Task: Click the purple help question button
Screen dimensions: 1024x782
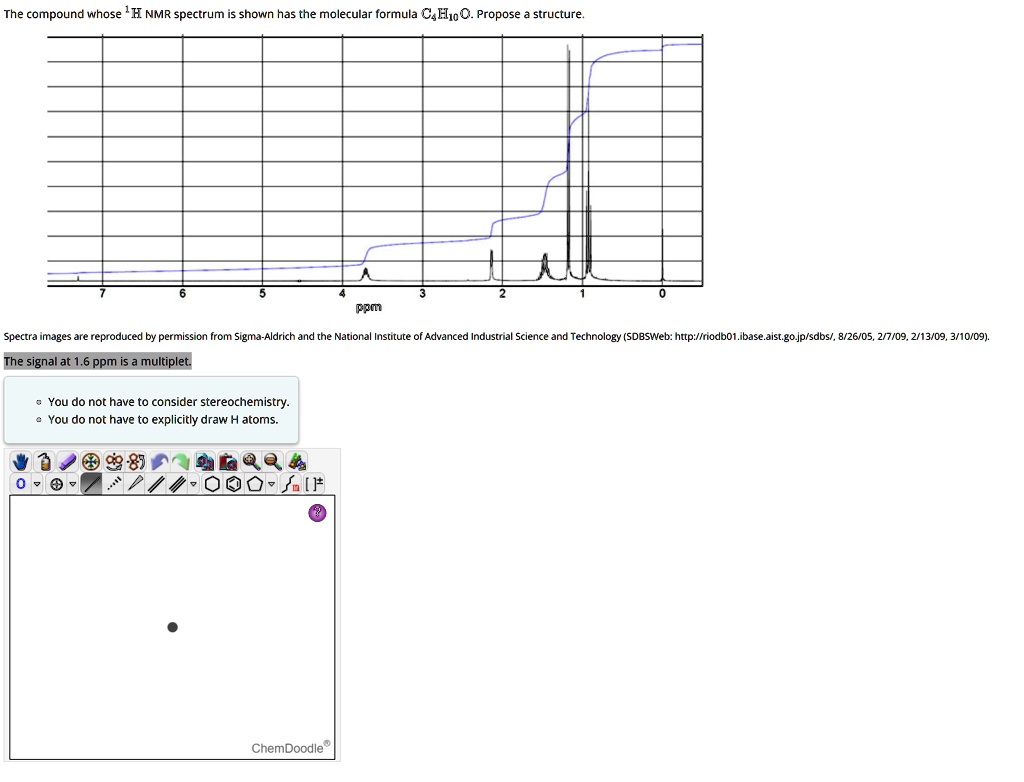Action: 317,513
